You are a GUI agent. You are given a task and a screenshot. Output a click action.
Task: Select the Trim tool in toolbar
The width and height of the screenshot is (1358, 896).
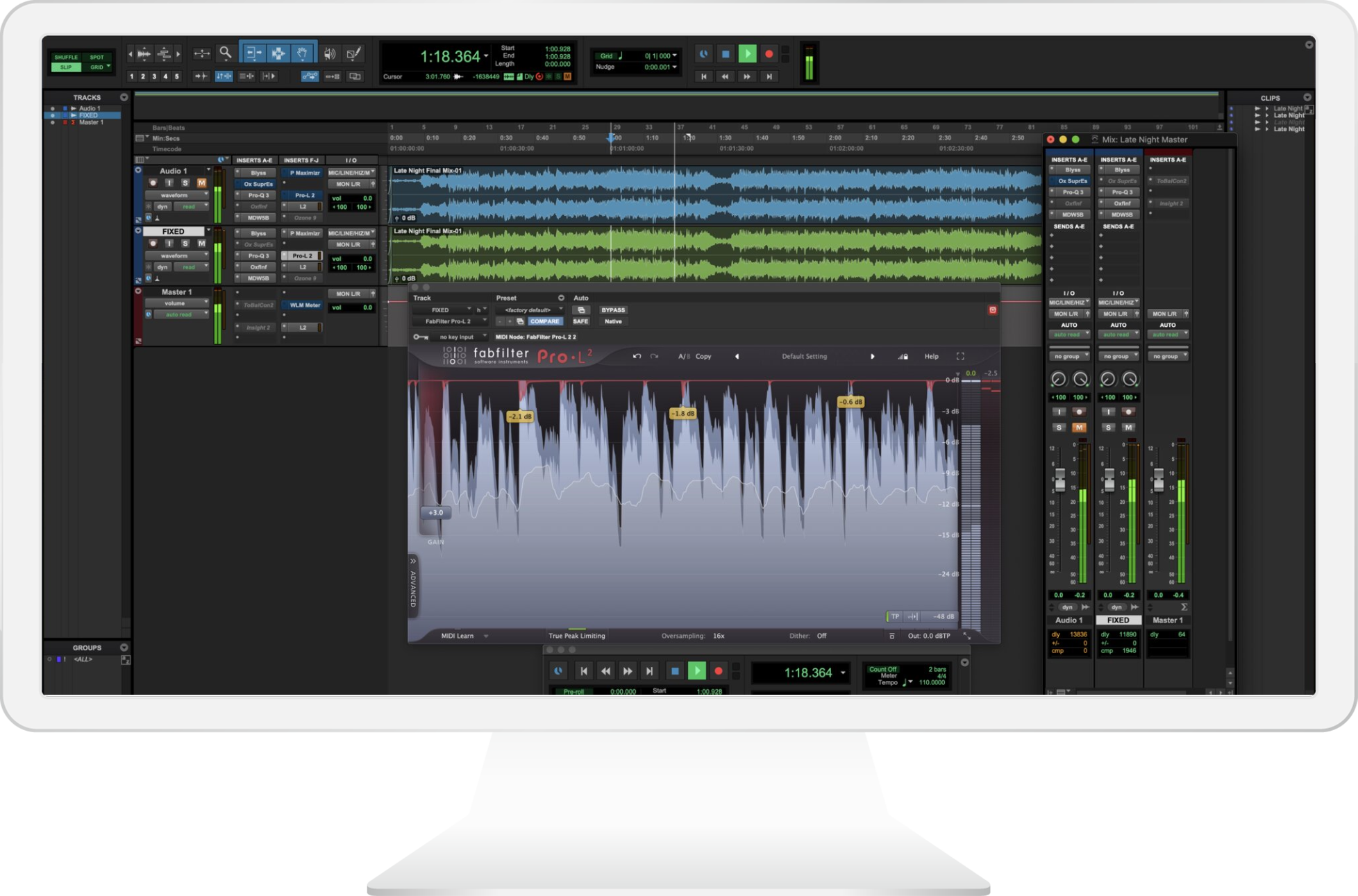tap(254, 53)
